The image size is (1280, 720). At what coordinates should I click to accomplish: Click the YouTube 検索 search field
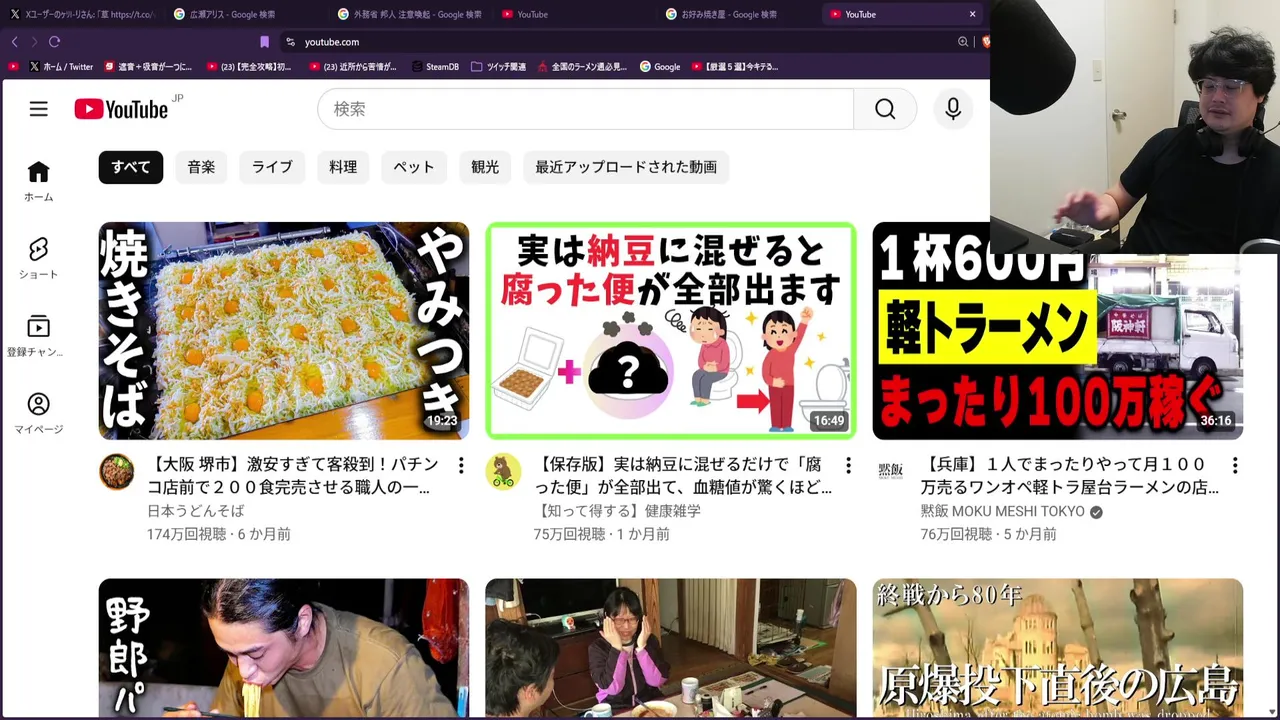[x=586, y=109]
